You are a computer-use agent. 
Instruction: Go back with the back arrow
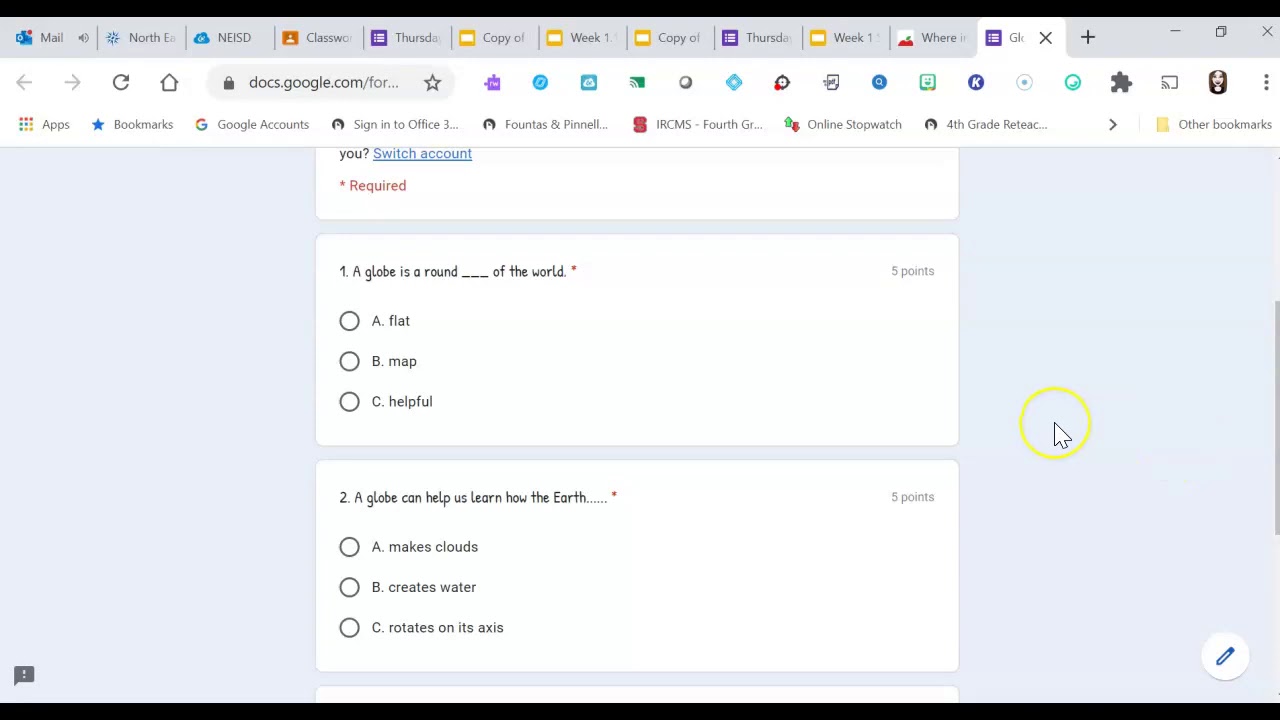point(24,83)
